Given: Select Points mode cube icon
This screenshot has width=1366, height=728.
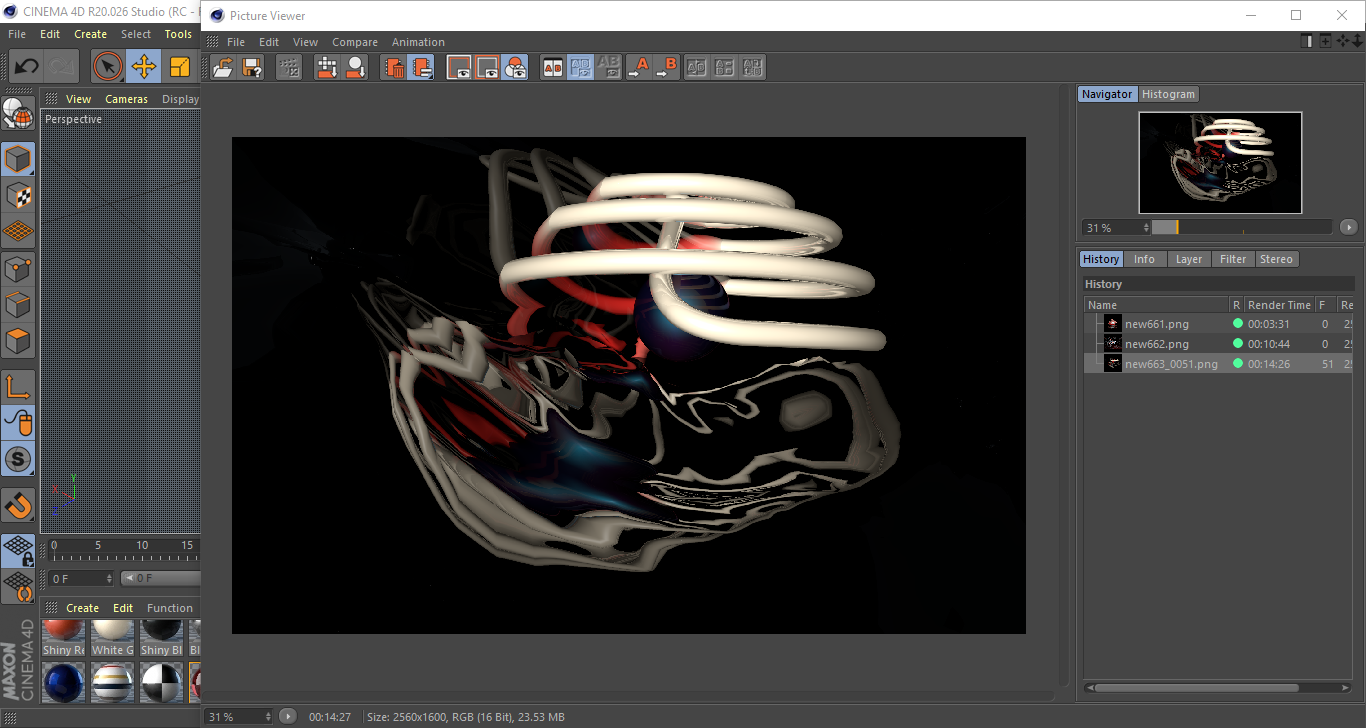Looking at the screenshot, I should [x=18, y=268].
